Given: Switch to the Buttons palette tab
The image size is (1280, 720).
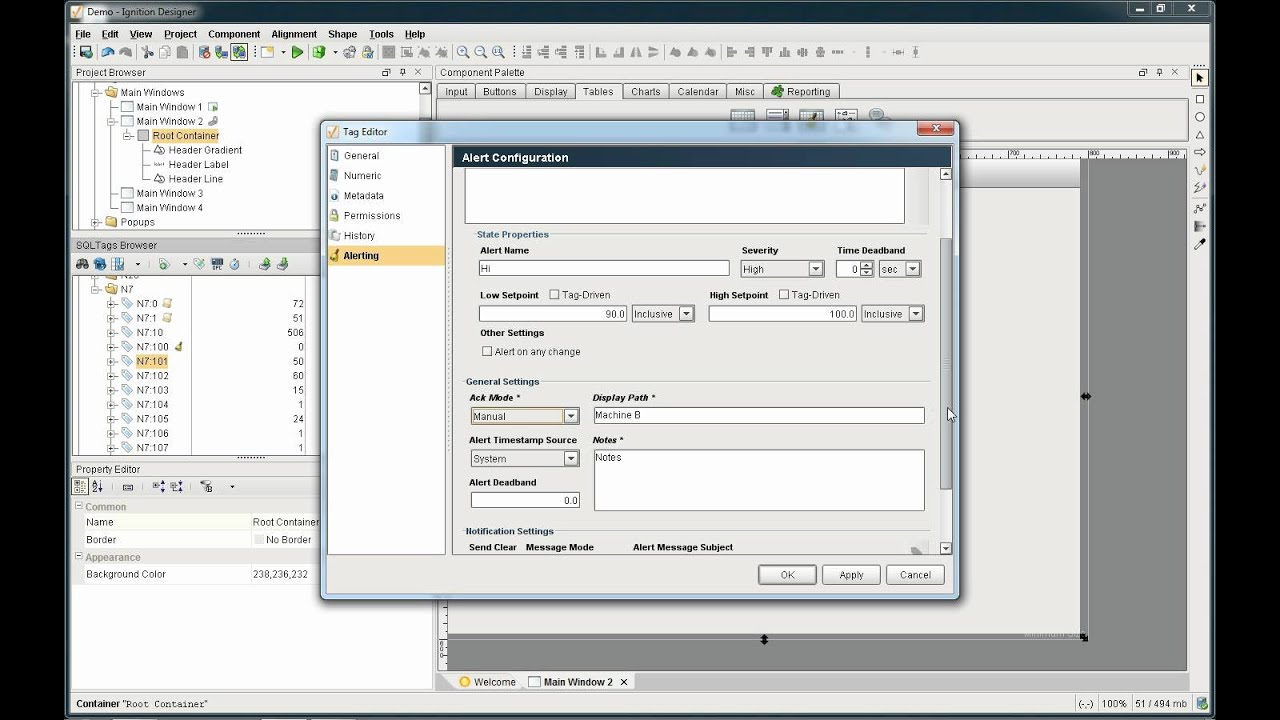Looking at the screenshot, I should coord(500,91).
